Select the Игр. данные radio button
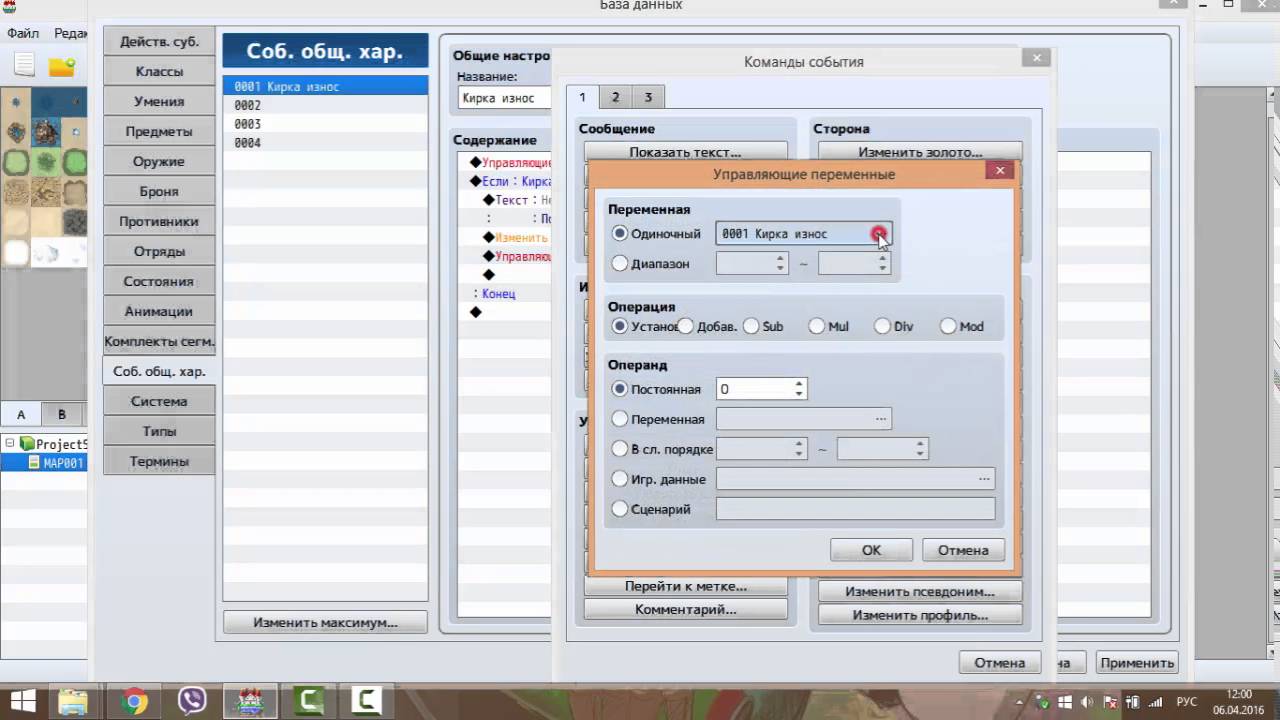This screenshot has height=720, width=1280. [x=620, y=479]
